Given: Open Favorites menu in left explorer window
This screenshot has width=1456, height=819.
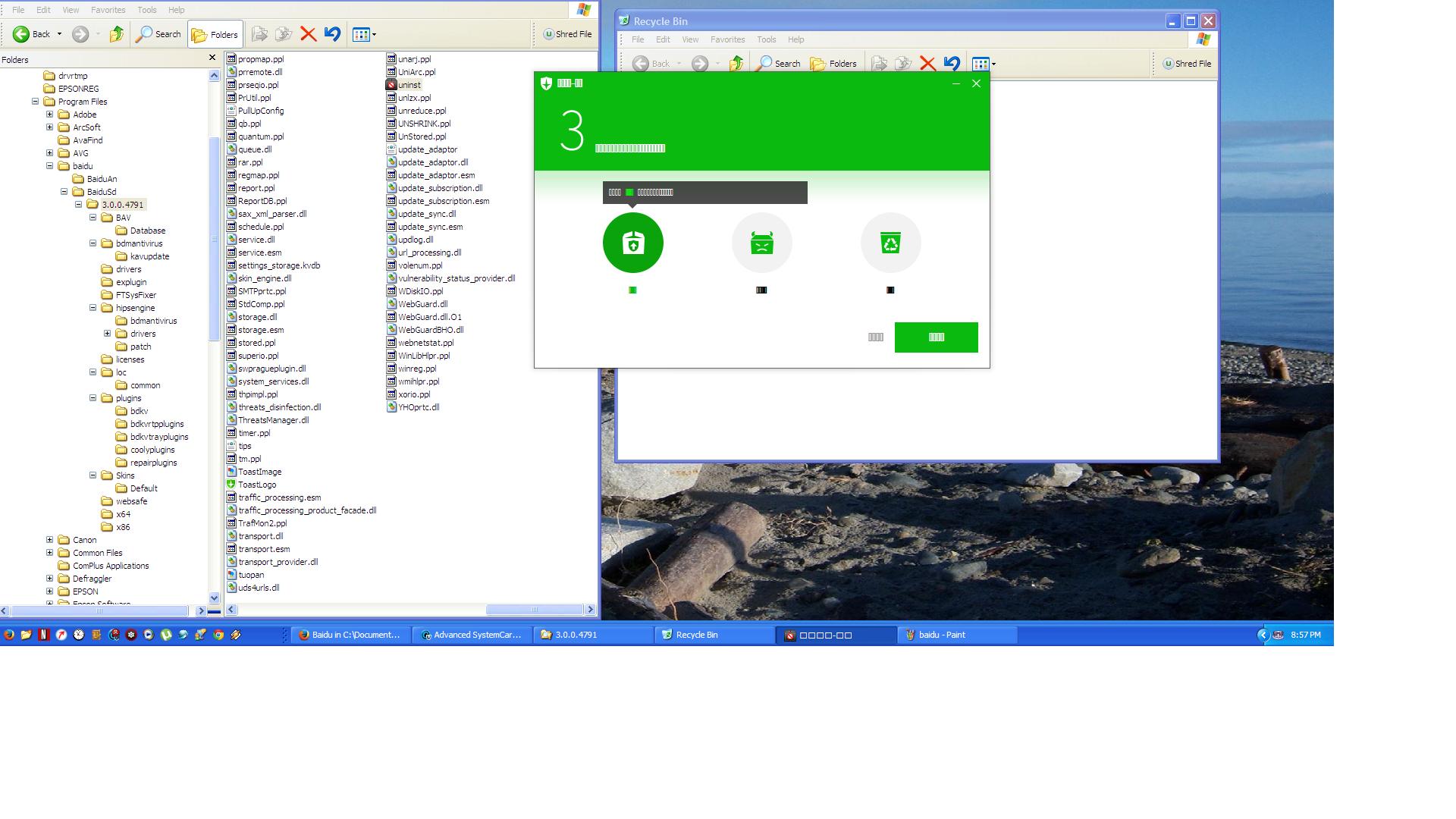Looking at the screenshot, I should tap(108, 10).
